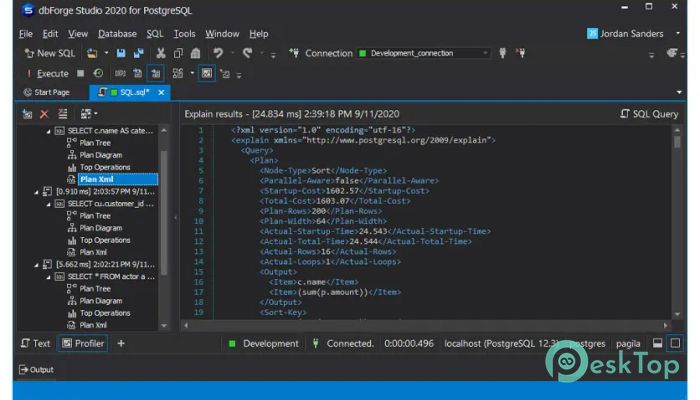Click the XML editor vertical scrollbar
This screenshot has width=700, height=400.
tap(677, 222)
